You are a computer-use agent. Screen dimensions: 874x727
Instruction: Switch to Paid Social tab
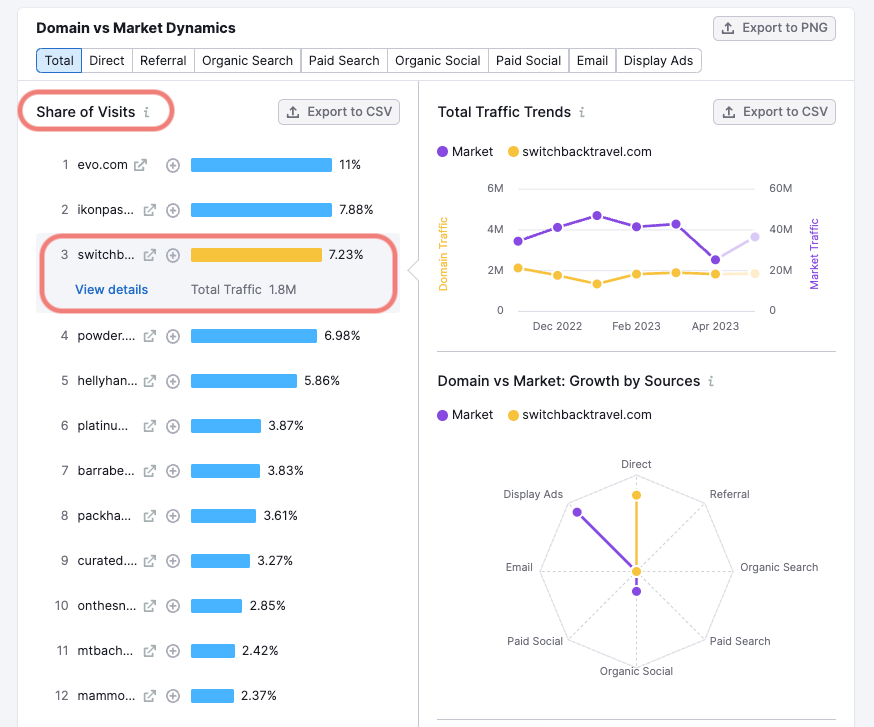(528, 61)
